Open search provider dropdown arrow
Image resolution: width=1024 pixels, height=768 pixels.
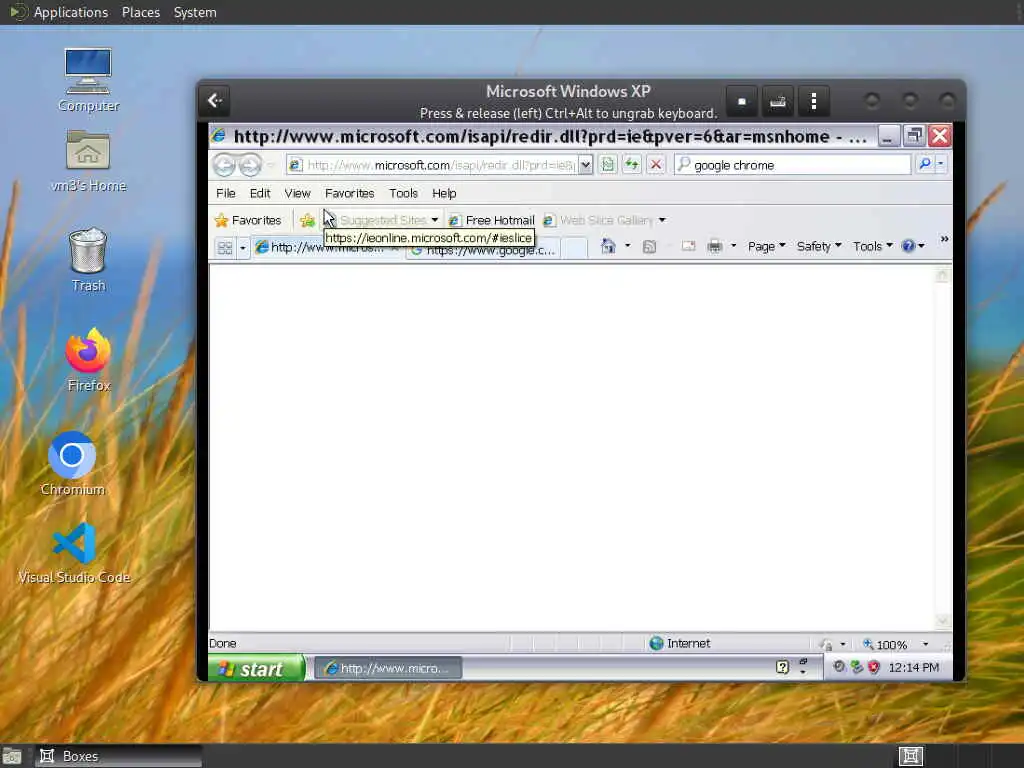(941, 164)
